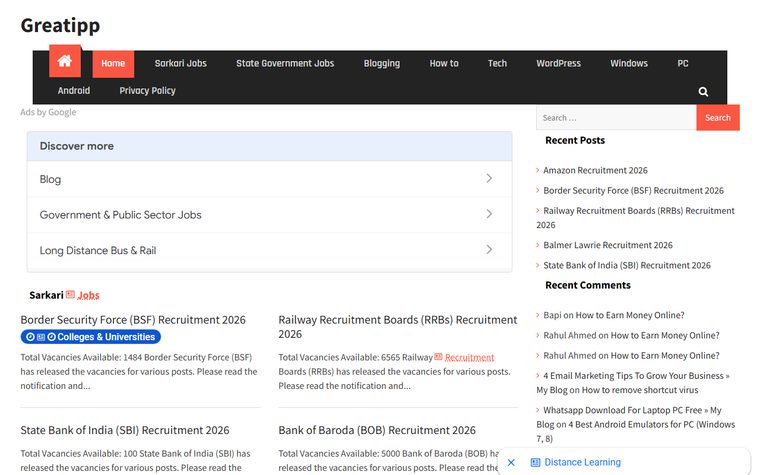Expand Long Distance Bus & Rail chevron

click(489, 250)
